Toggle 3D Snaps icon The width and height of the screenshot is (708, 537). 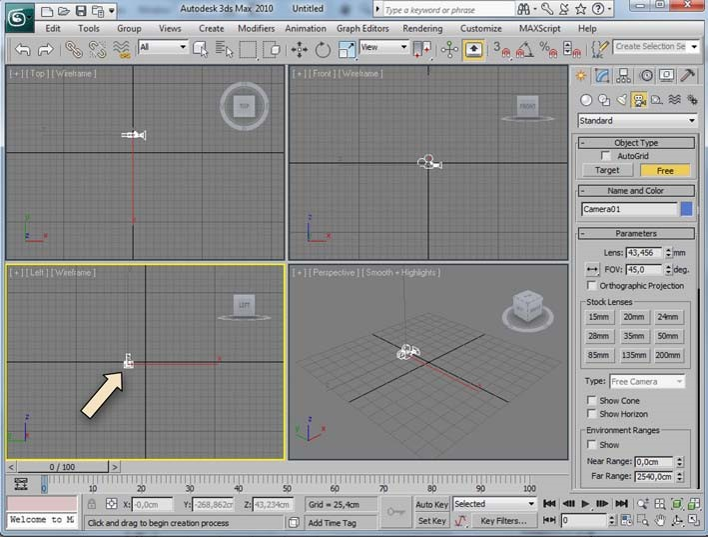coord(500,49)
